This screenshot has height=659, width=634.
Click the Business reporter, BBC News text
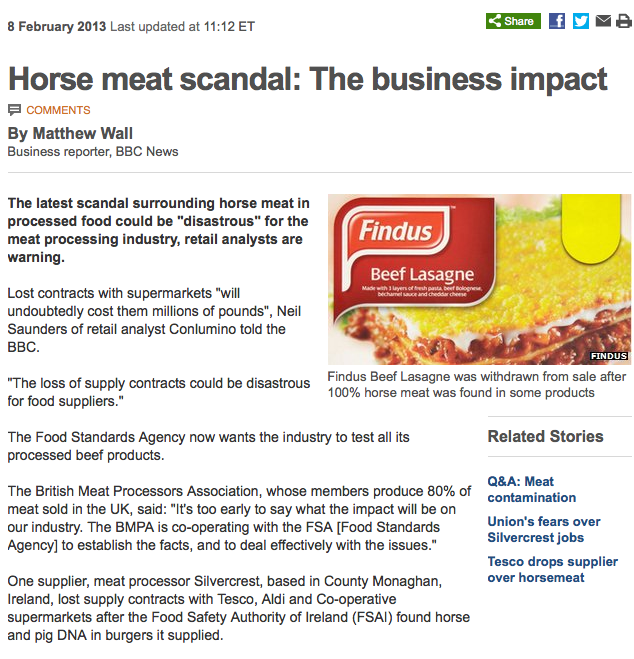93,152
